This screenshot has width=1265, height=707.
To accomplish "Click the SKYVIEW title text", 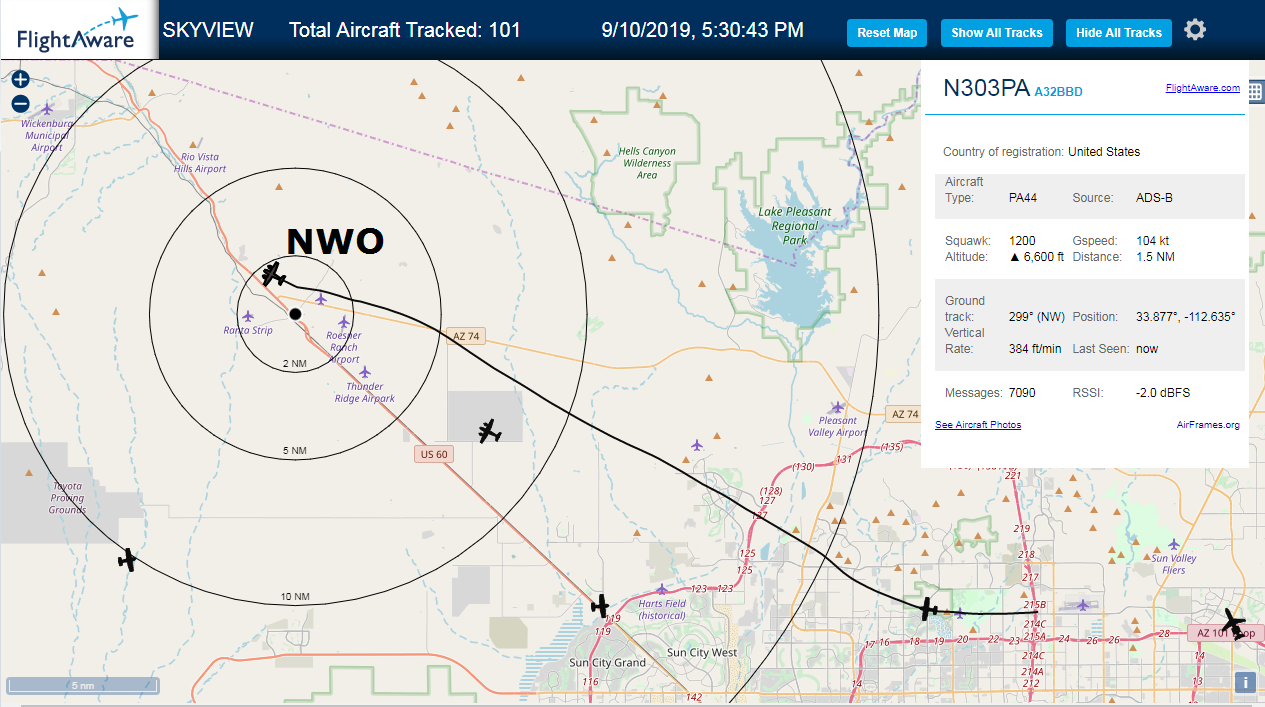I will point(208,30).
